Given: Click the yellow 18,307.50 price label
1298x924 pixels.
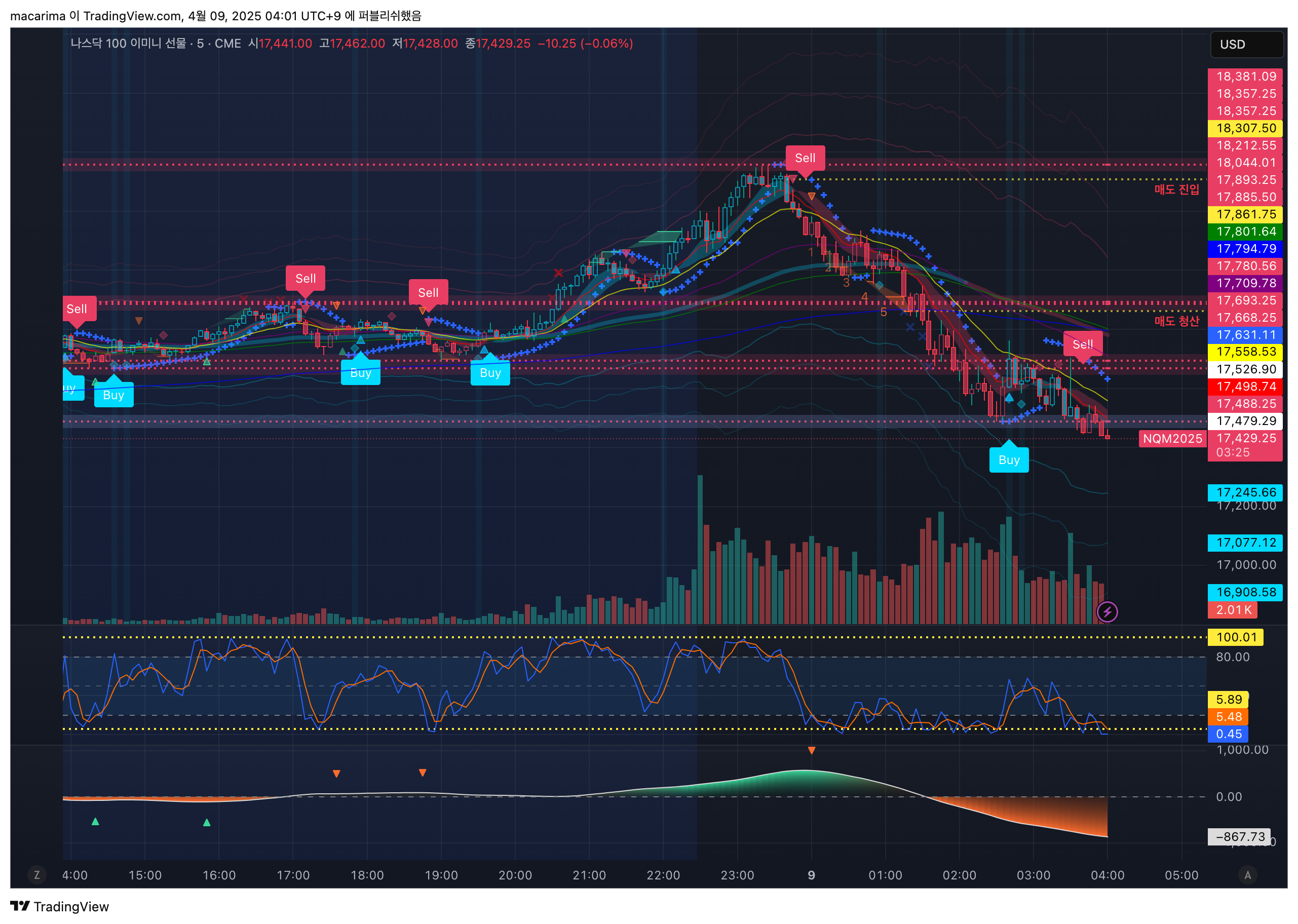Looking at the screenshot, I should (1245, 128).
